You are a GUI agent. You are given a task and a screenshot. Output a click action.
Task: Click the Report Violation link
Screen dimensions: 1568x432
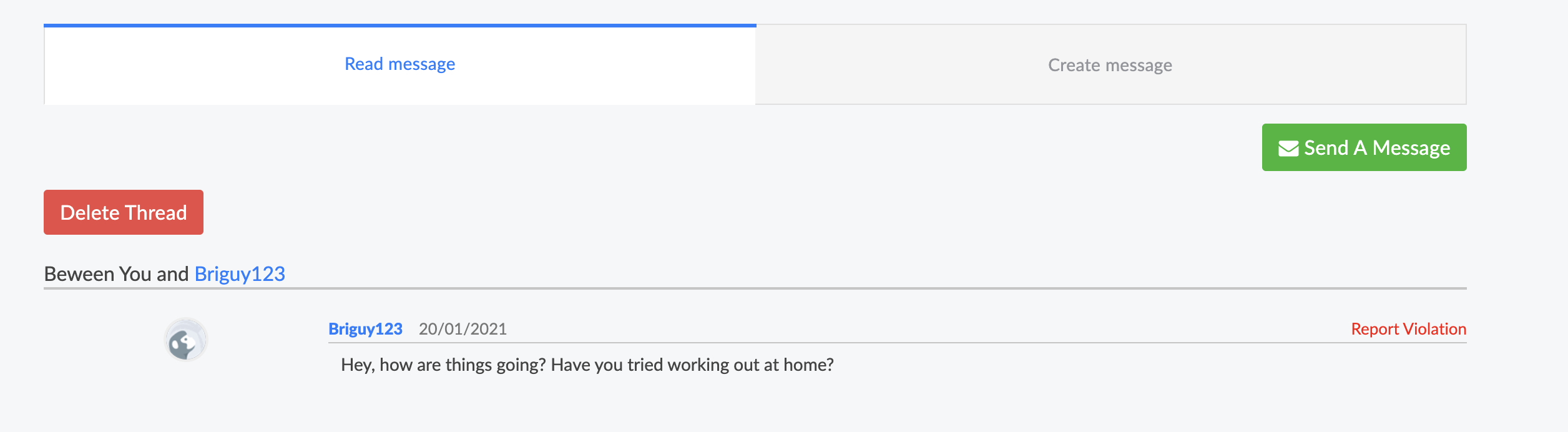click(1408, 329)
